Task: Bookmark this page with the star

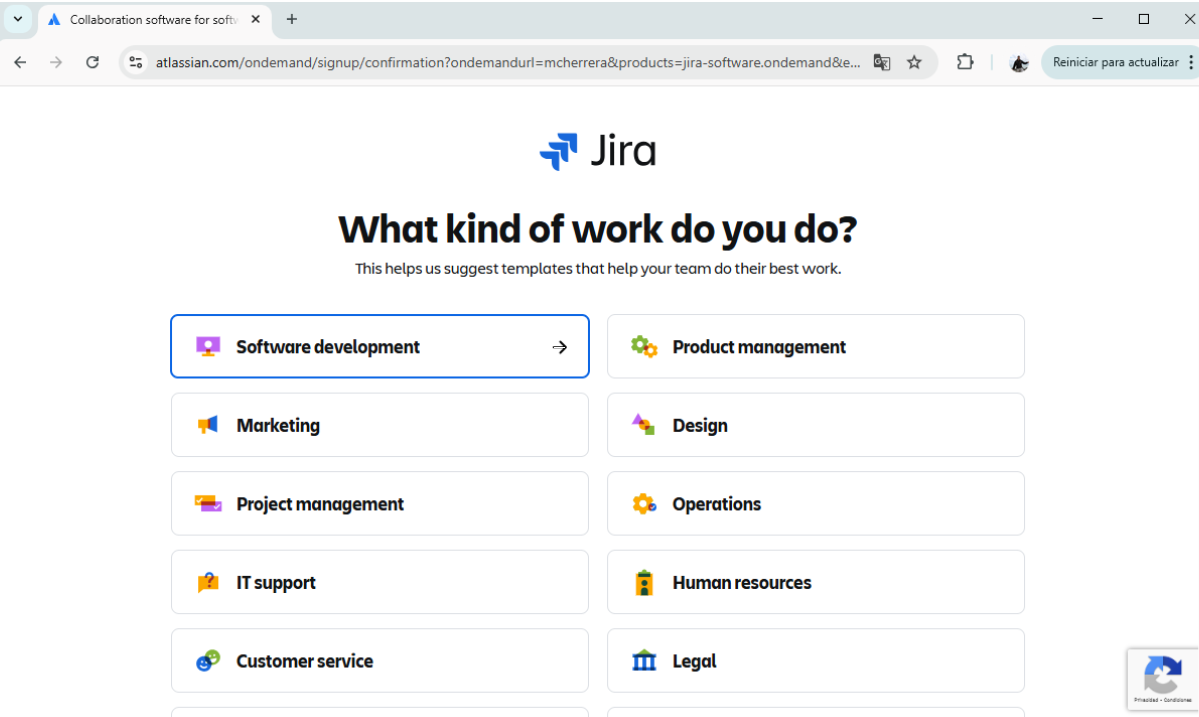Action: (x=914, y=62)
